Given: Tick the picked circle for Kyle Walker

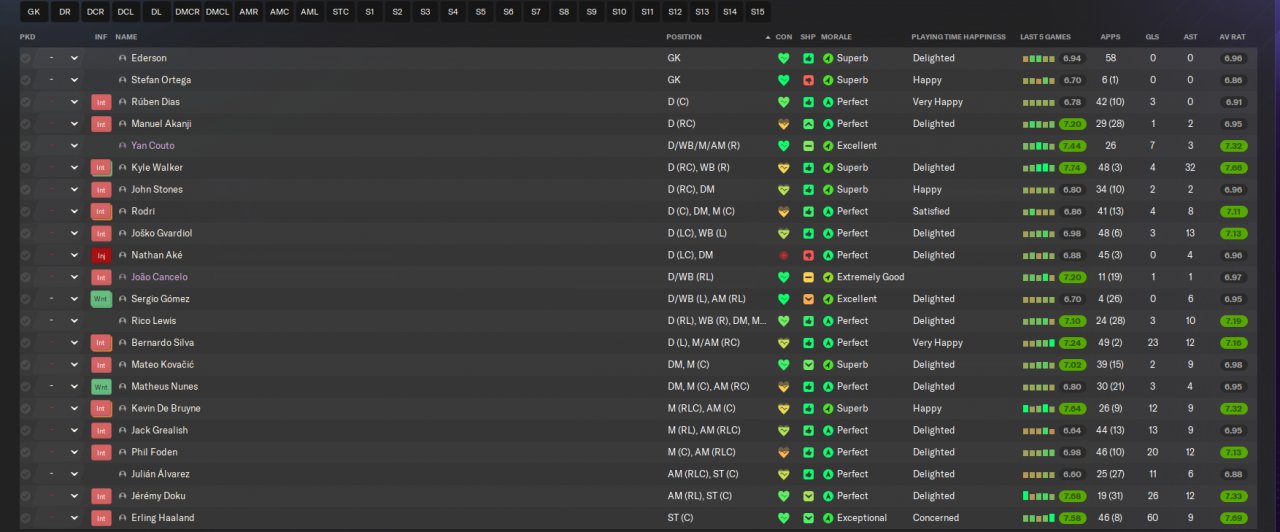Looking at the screenshot, I should [x=25, y=168].
